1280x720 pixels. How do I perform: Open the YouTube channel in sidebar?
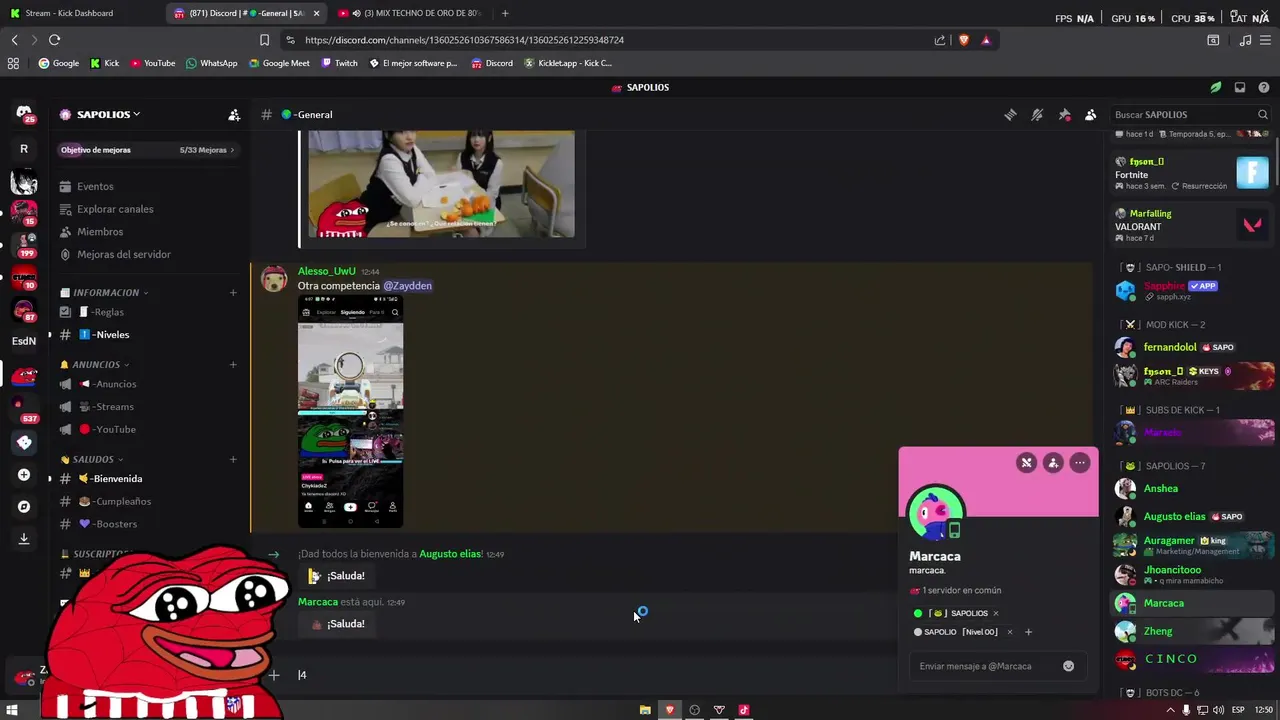tap(148, 430)
